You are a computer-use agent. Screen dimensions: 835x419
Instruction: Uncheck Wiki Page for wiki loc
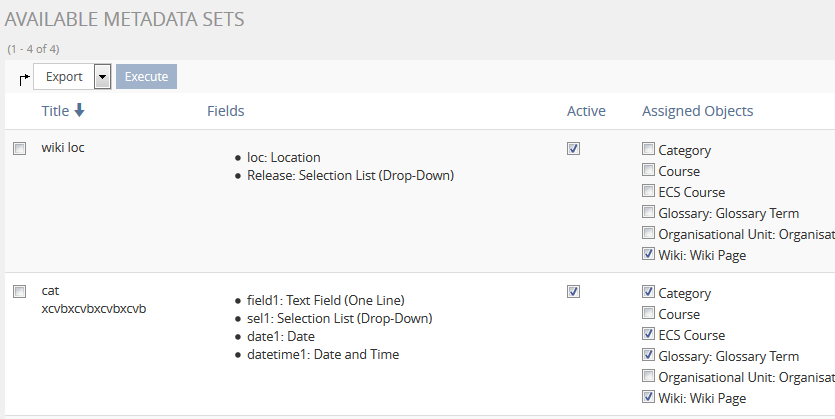[648, 255]
